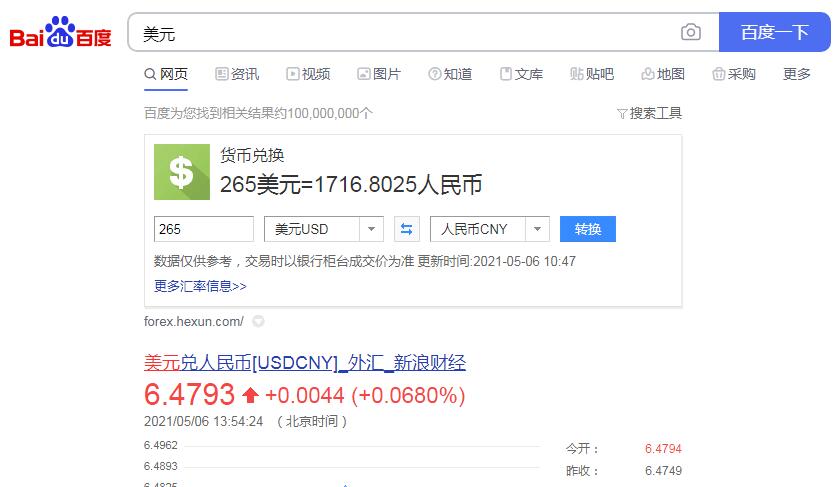Go to the 文库 tab
This screenshot has height=487, width=835.
[x=521, y=74]
